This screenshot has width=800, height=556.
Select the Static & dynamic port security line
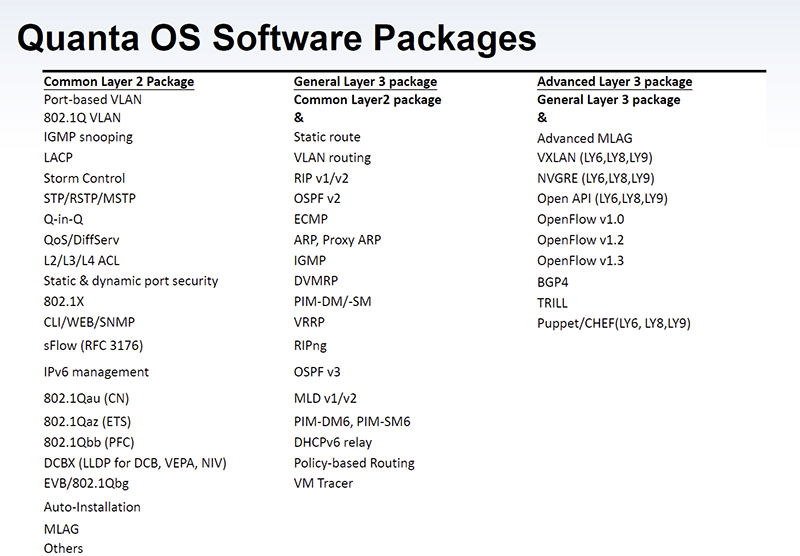point(131,281)
